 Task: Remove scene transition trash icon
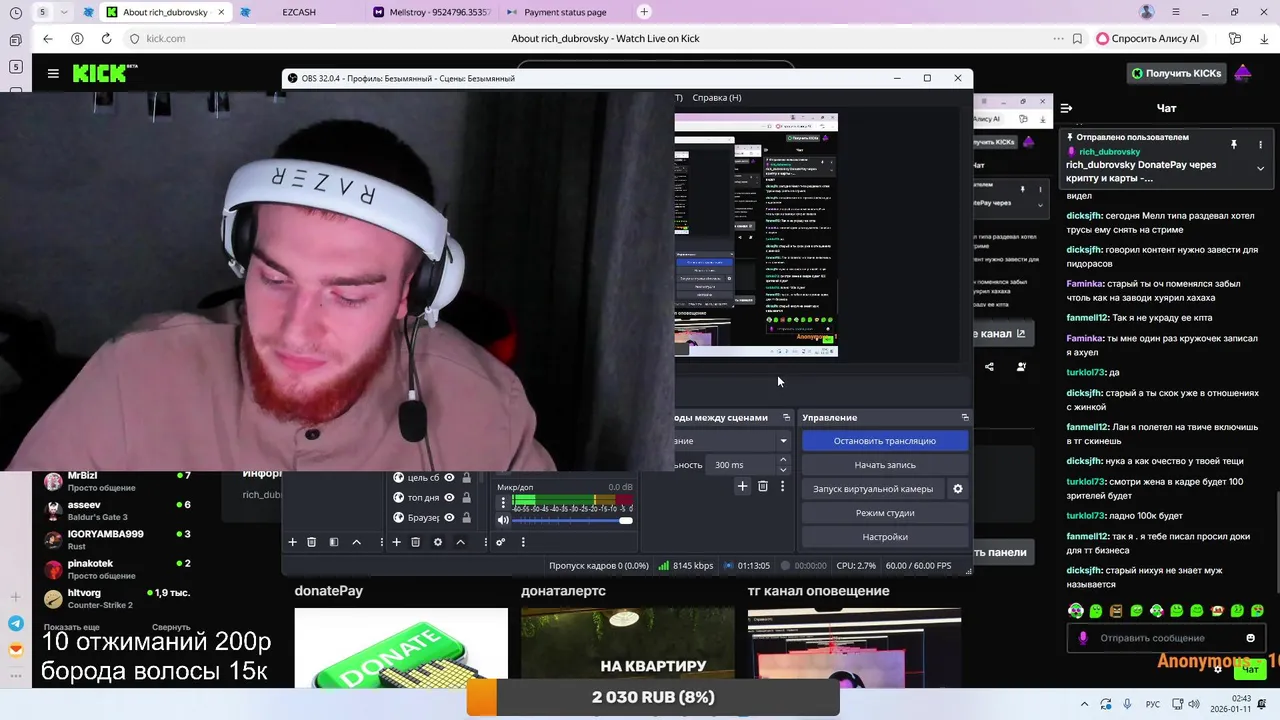coord(762,486)
